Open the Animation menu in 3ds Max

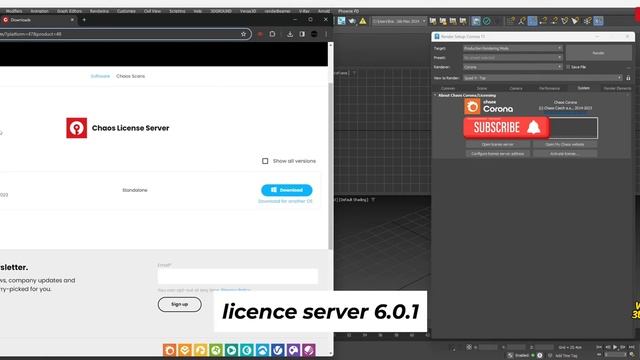(40, 11)
